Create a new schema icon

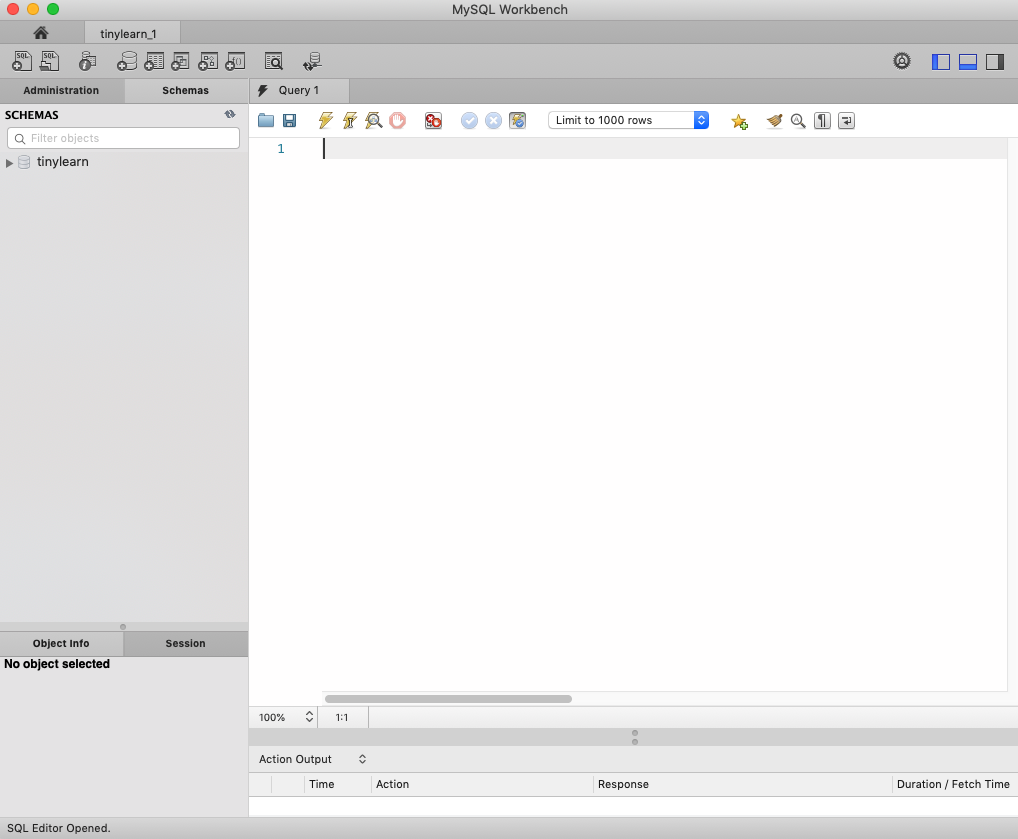pos(127,61)
